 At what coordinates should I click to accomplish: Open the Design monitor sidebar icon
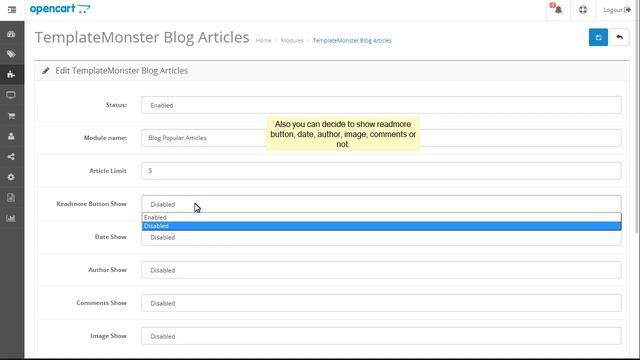tap(11, 95)
